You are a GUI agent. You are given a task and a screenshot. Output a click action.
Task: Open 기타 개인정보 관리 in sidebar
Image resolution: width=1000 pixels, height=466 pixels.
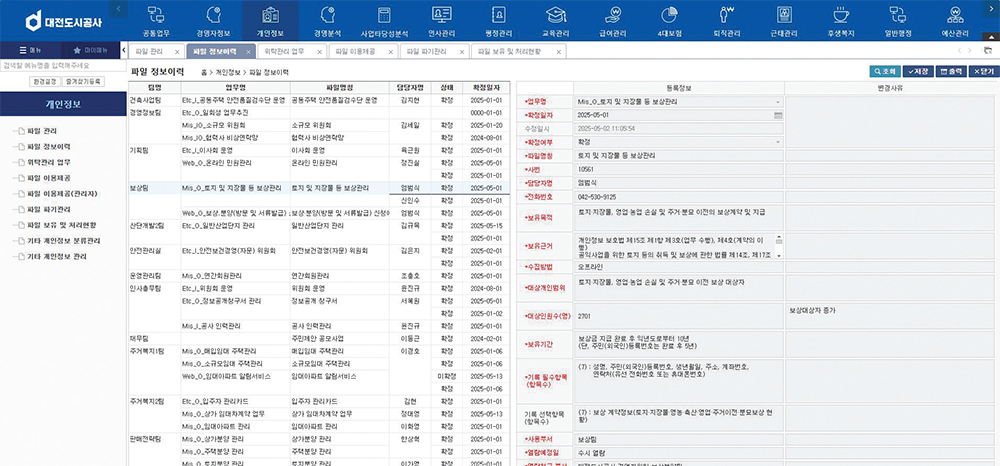pos(57,256)
